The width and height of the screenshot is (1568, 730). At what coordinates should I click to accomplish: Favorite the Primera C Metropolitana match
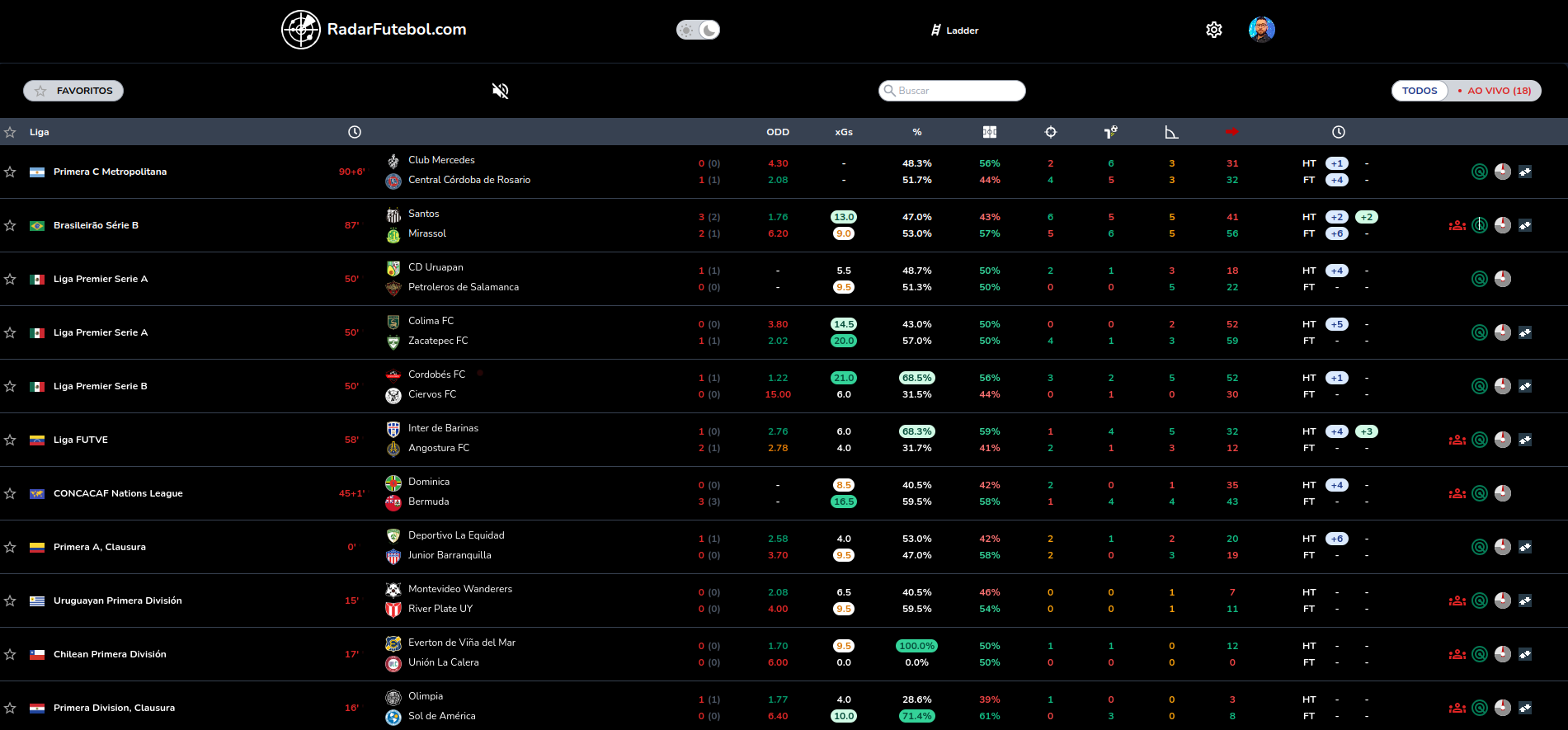tap(10, 172)
